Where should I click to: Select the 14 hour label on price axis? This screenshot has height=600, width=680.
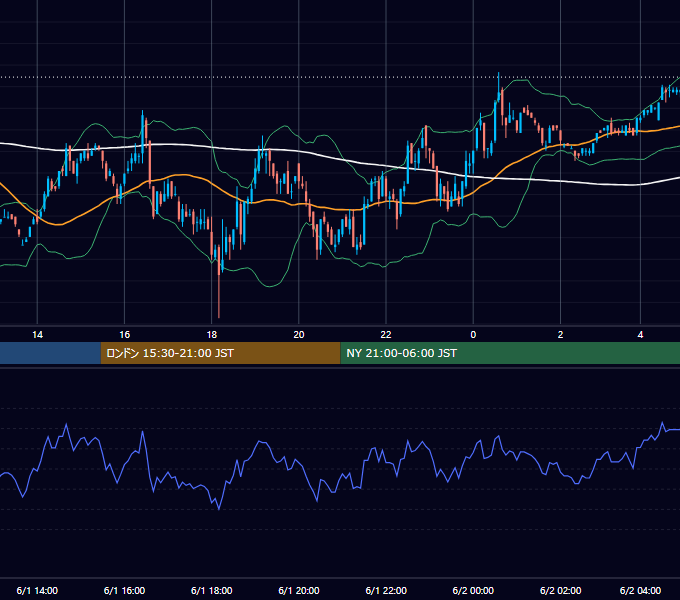point(37,335)
